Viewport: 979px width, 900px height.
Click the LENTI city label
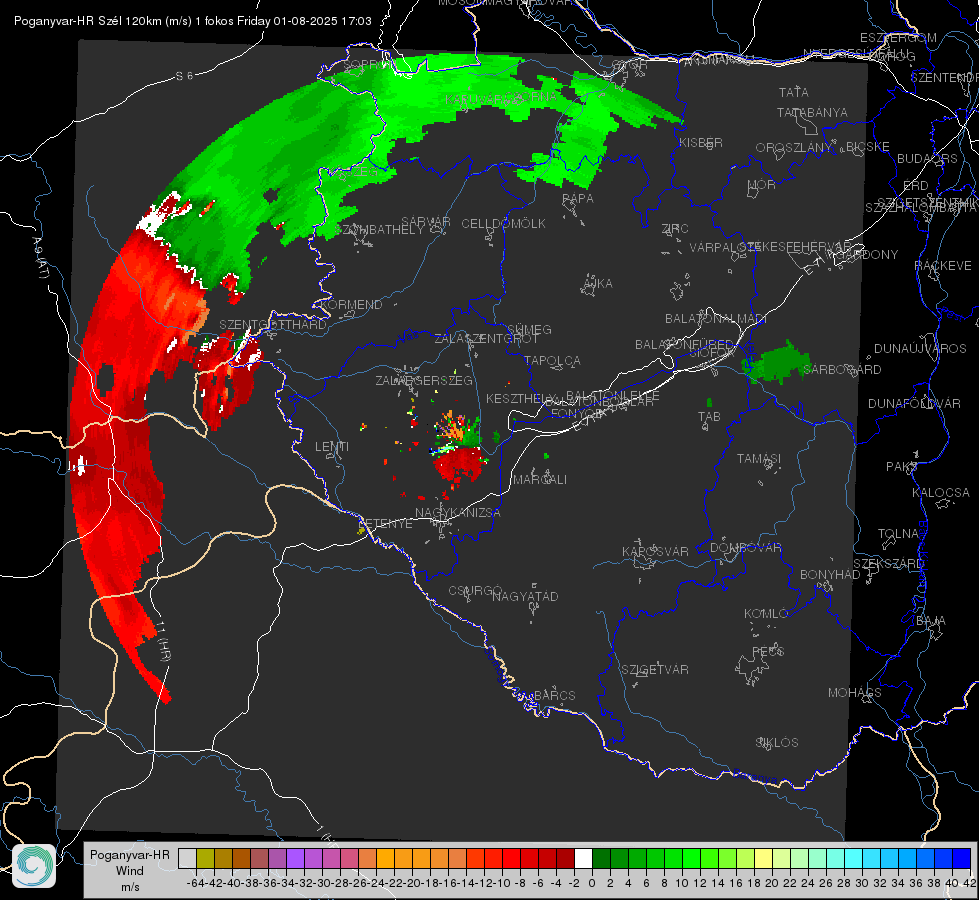point(332,447)
